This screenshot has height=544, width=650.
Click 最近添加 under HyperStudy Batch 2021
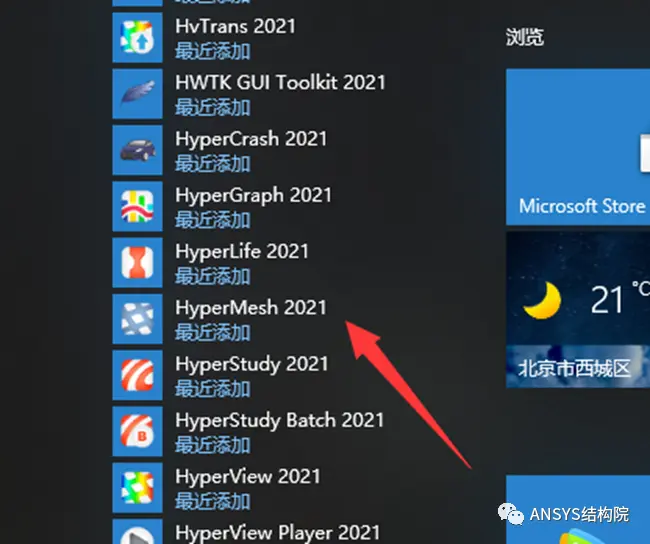coord(213,445)
